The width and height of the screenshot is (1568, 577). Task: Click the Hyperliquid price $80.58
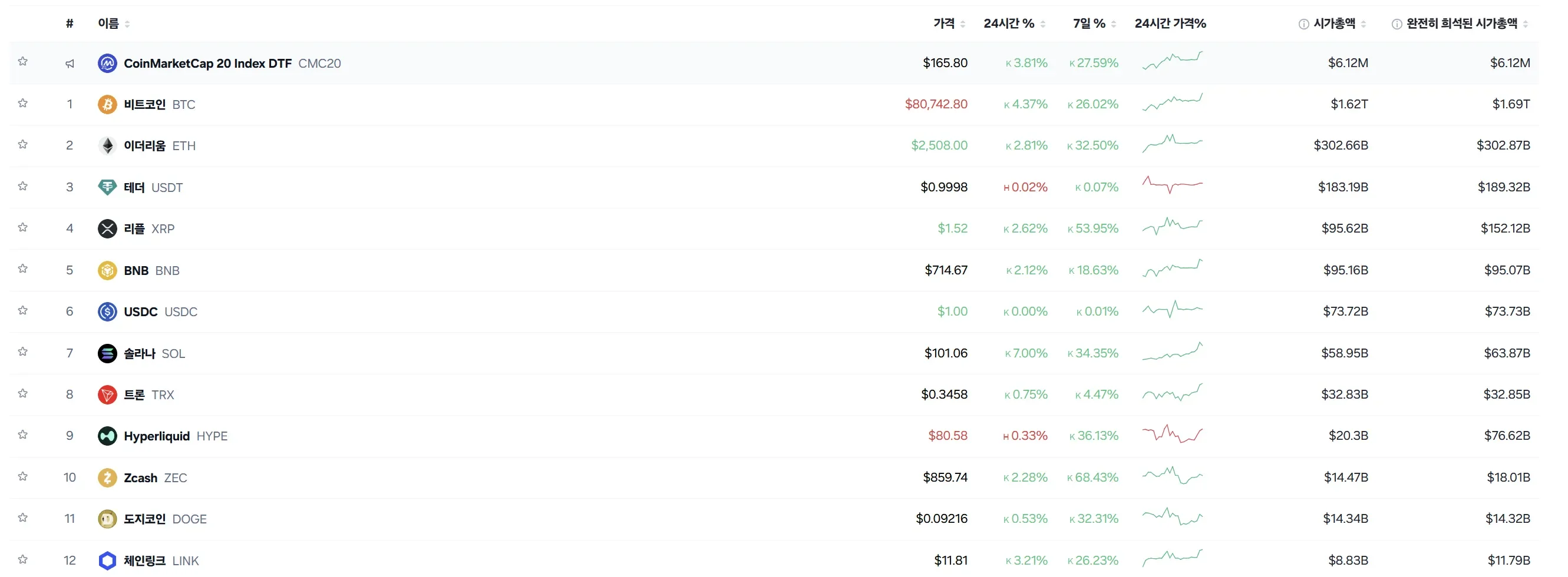click(948, 435)
